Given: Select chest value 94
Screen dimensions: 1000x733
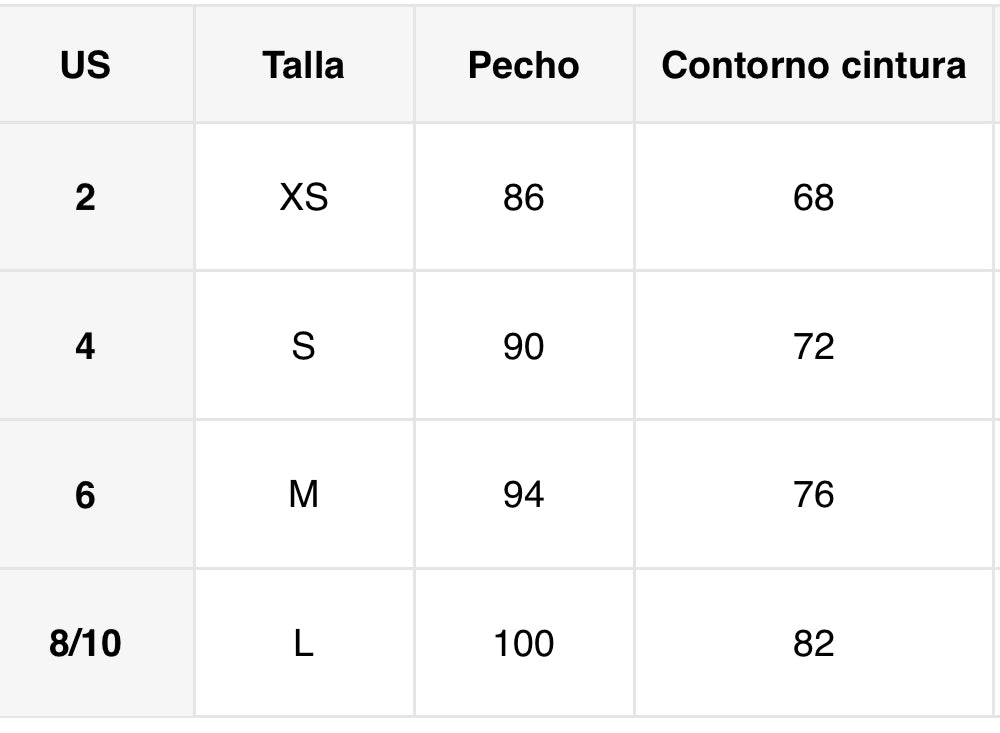Looking at the screenshot, I should pyautogui.click(x=523, y=494).
